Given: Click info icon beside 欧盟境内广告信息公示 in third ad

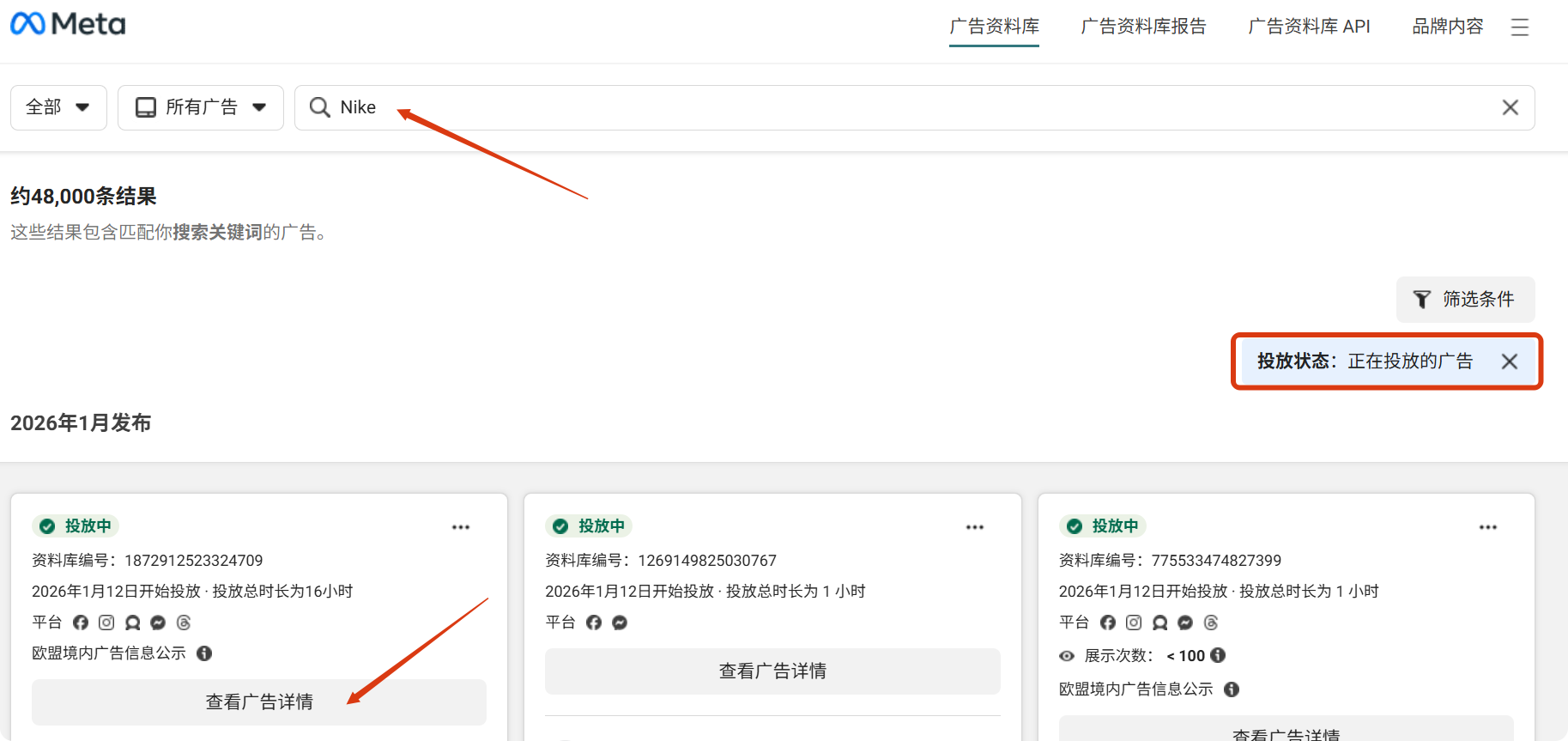Looking at the screenshot, I should [x=1232, y=689].
